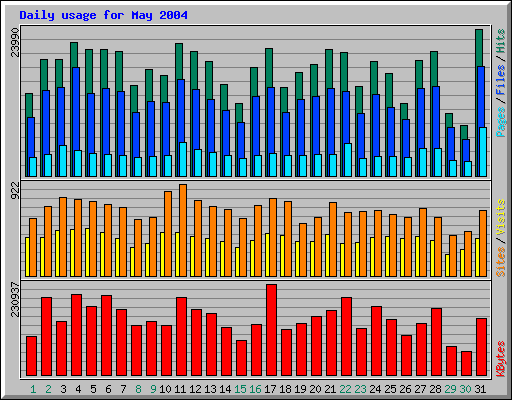
Task: Click the tallest orange bar for day 11
Action: (x=183, y=230)
